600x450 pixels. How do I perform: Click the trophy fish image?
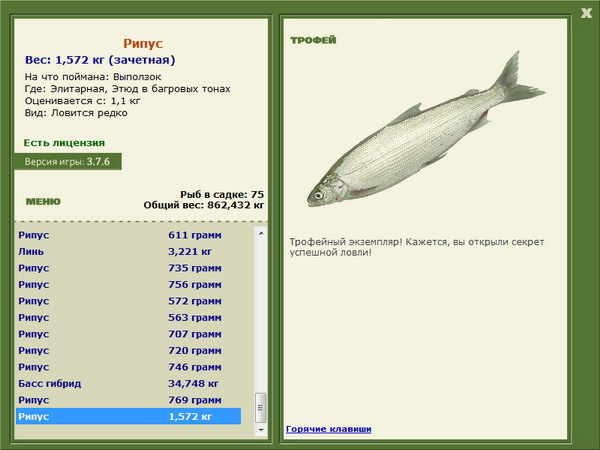coord(426,129)
